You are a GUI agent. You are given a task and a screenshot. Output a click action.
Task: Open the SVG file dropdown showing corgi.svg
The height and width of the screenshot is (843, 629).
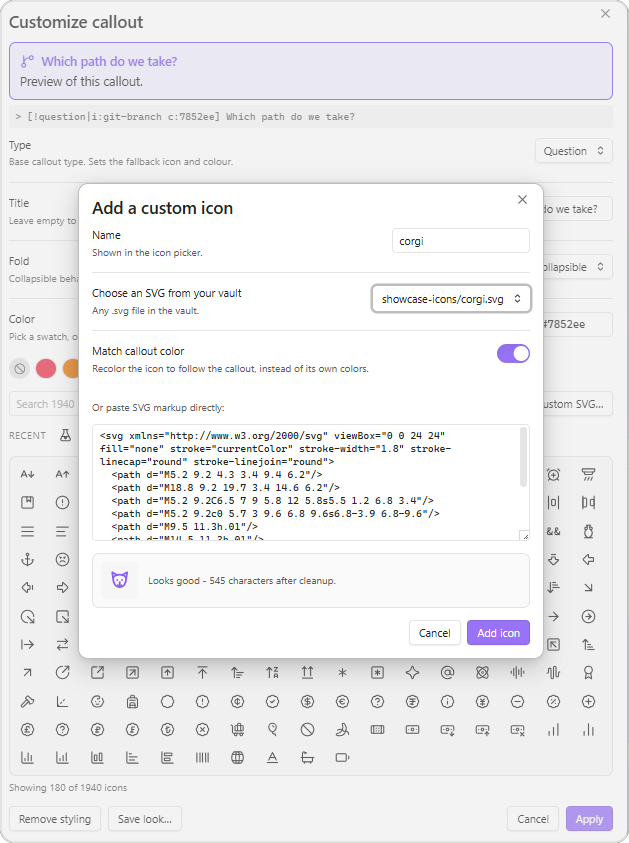click(451, 299)
